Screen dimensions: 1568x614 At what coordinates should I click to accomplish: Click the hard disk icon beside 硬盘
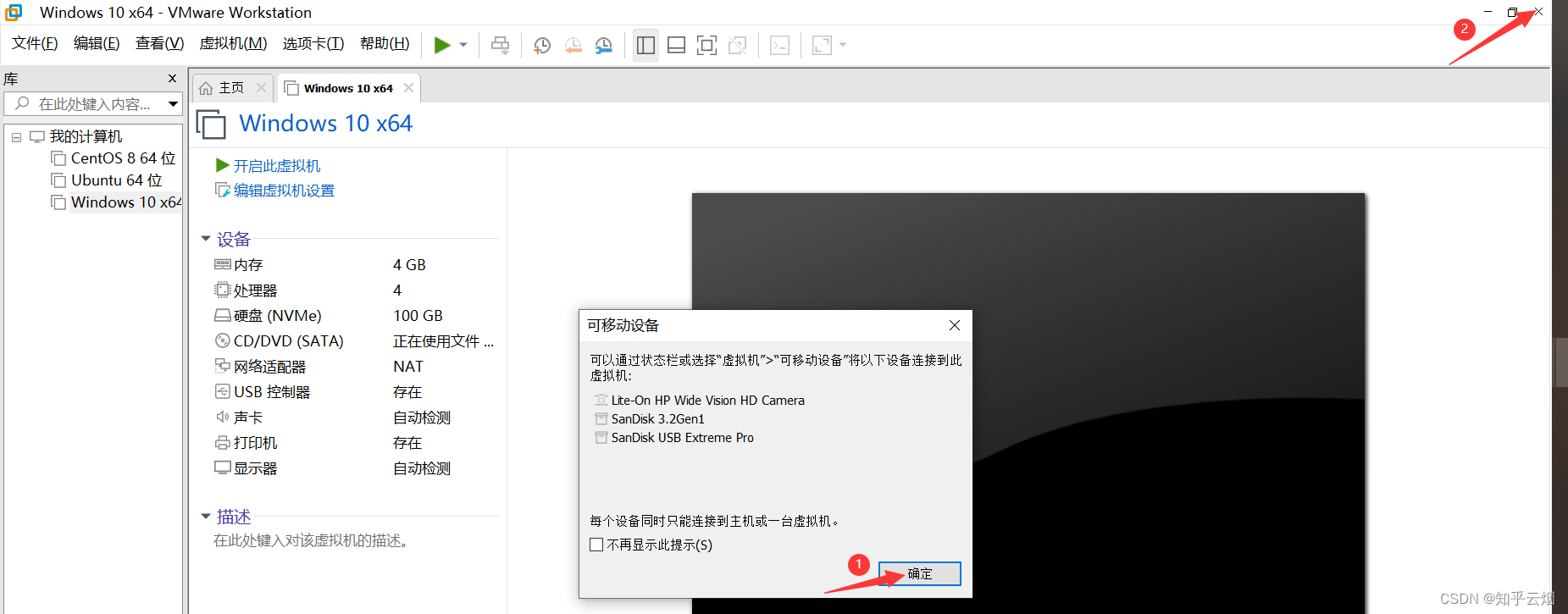[223, 315]
